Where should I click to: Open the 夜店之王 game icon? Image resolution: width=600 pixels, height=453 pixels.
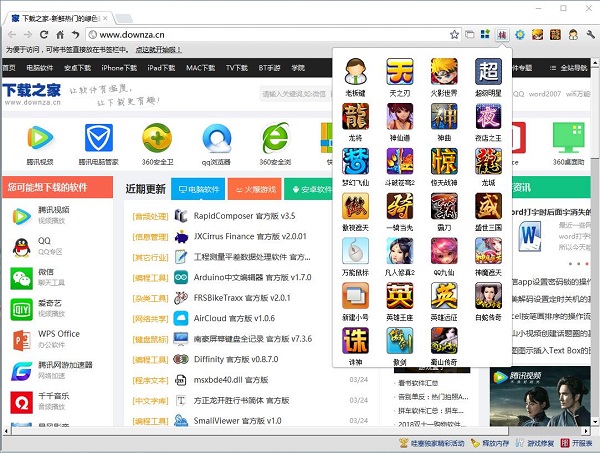[x=488, y=116]
